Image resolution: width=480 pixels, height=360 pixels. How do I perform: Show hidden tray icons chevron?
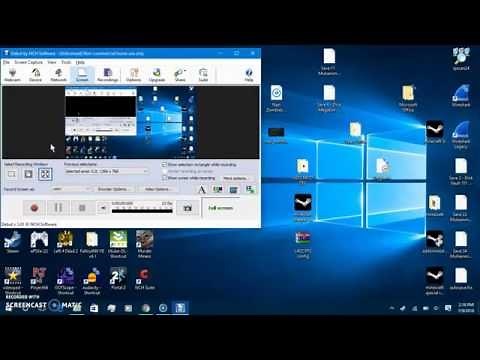(392, 308)
